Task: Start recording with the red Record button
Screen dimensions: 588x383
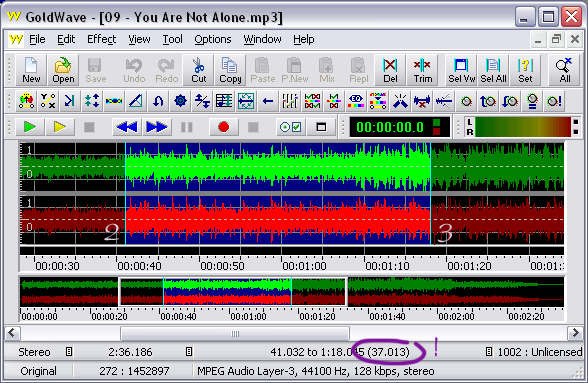Action: pos(224,127)
